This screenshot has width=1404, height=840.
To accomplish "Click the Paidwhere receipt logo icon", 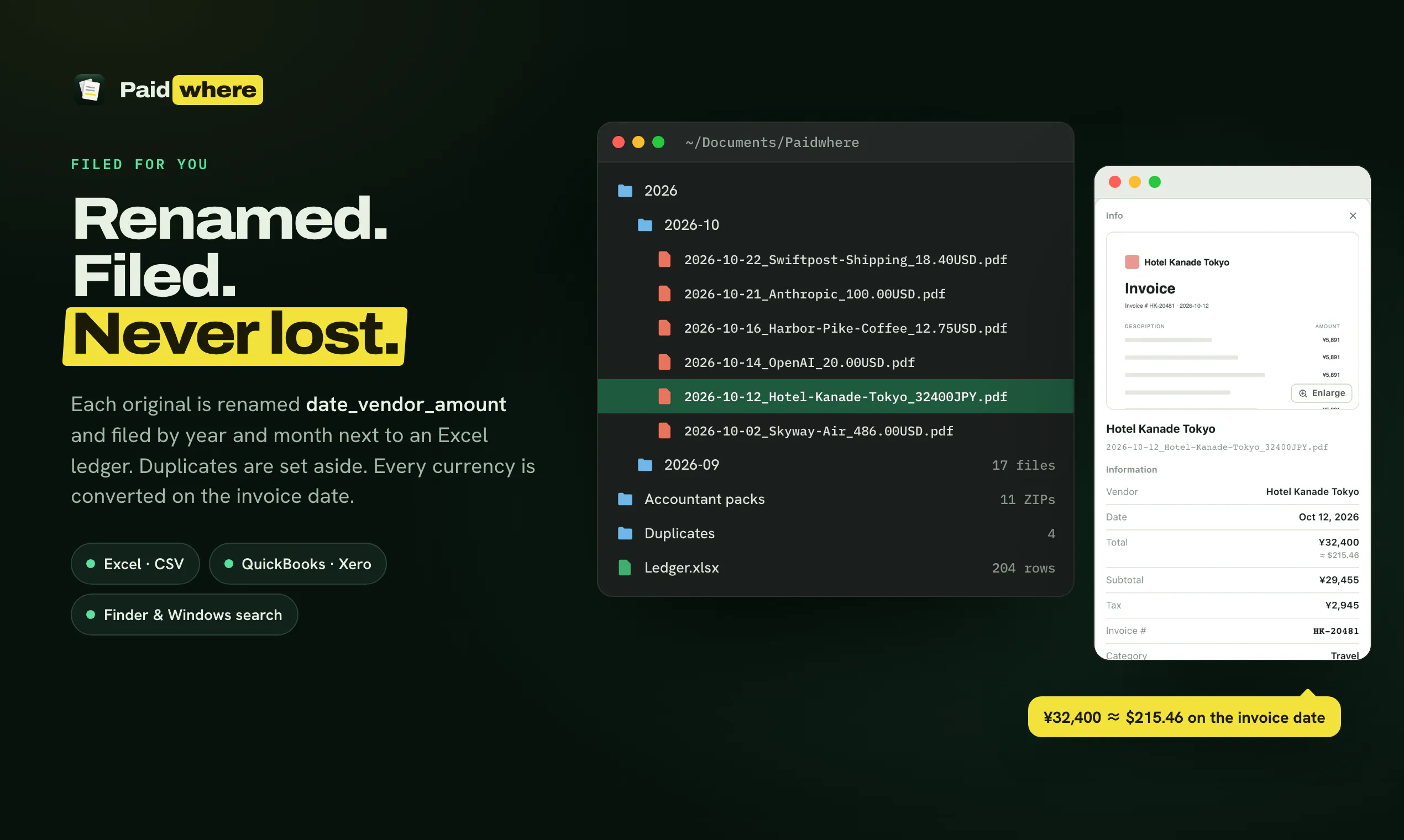I will pyautogui.click(x=90, y=90).
